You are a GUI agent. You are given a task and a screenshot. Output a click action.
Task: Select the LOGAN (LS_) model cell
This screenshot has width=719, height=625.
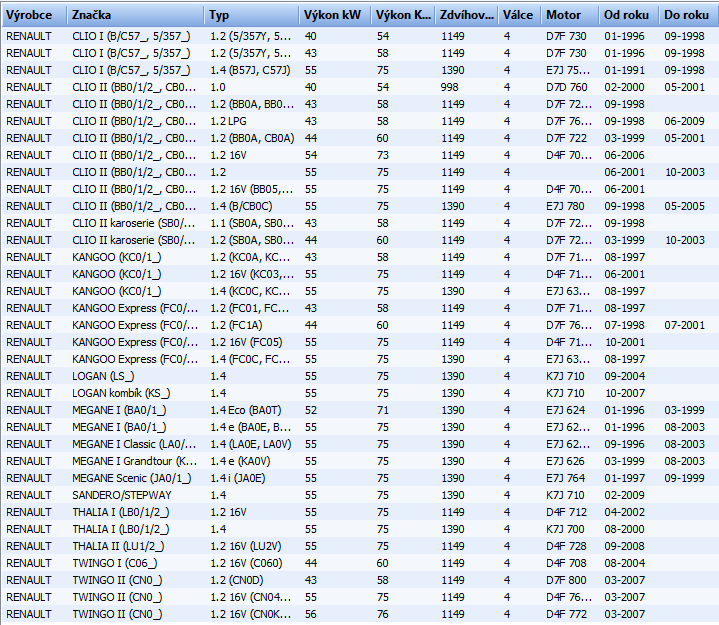coord(103,376)
